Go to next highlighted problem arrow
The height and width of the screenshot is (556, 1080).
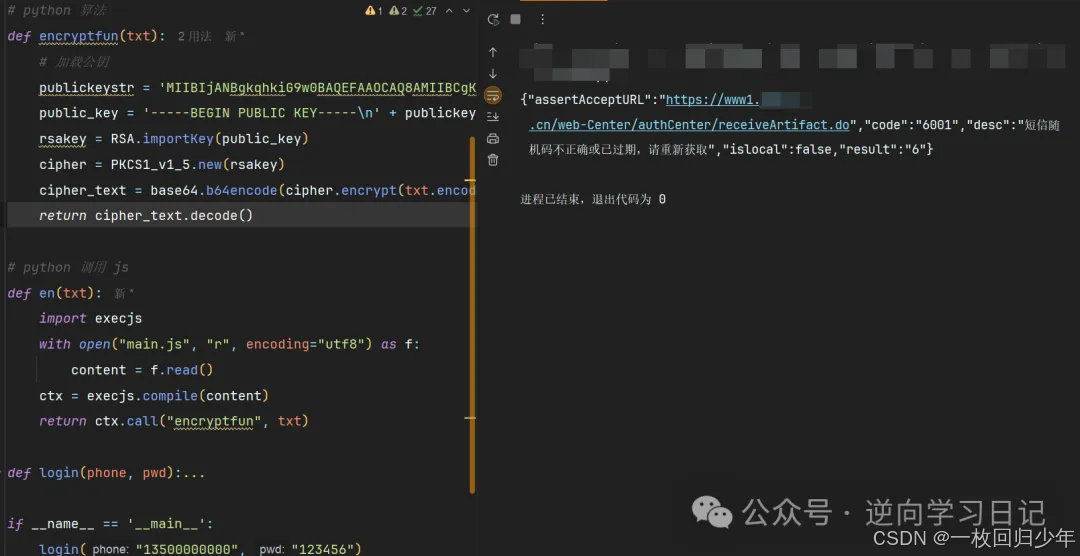coord(466,11)
